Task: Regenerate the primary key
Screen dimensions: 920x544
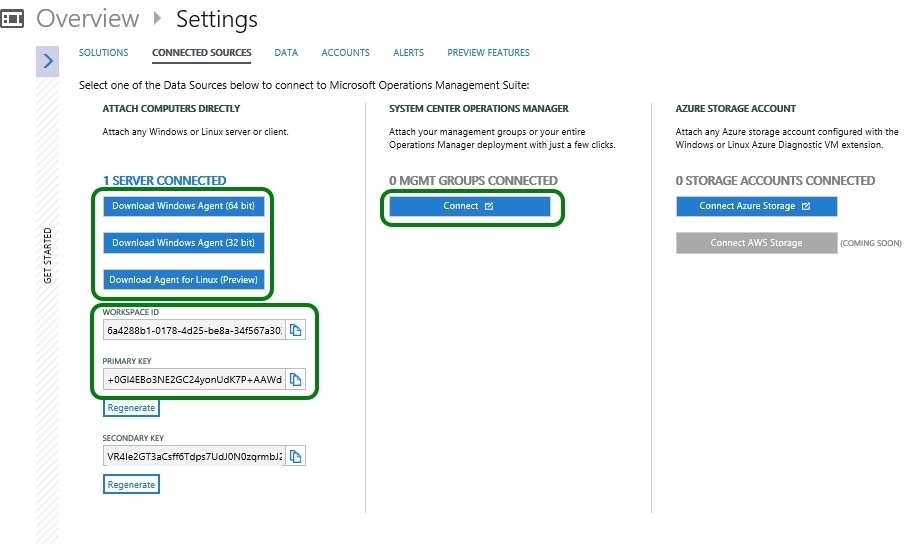Action: [131, 408]
